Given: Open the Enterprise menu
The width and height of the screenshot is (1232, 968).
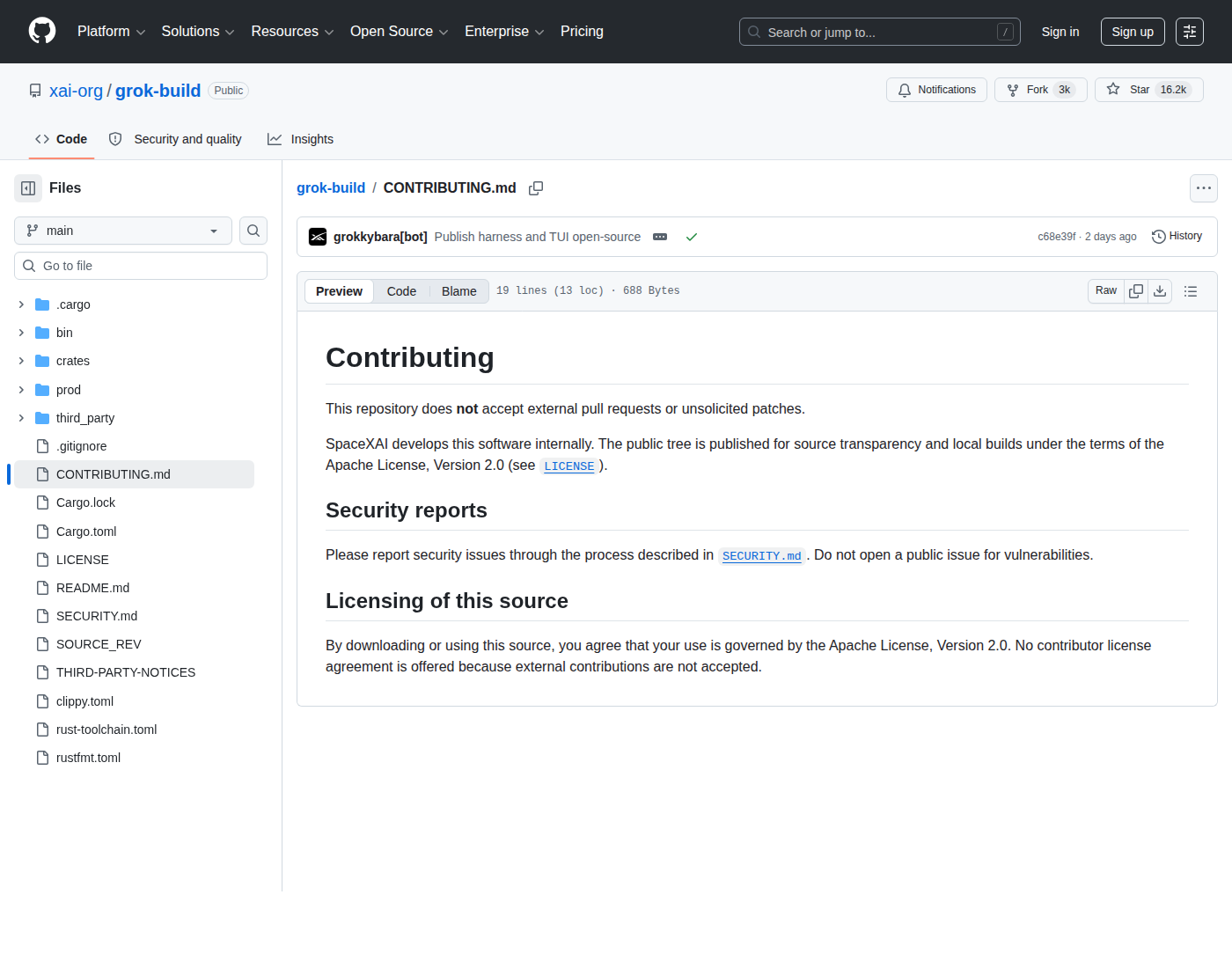Looking at the screenshot, I should point(504,32).
